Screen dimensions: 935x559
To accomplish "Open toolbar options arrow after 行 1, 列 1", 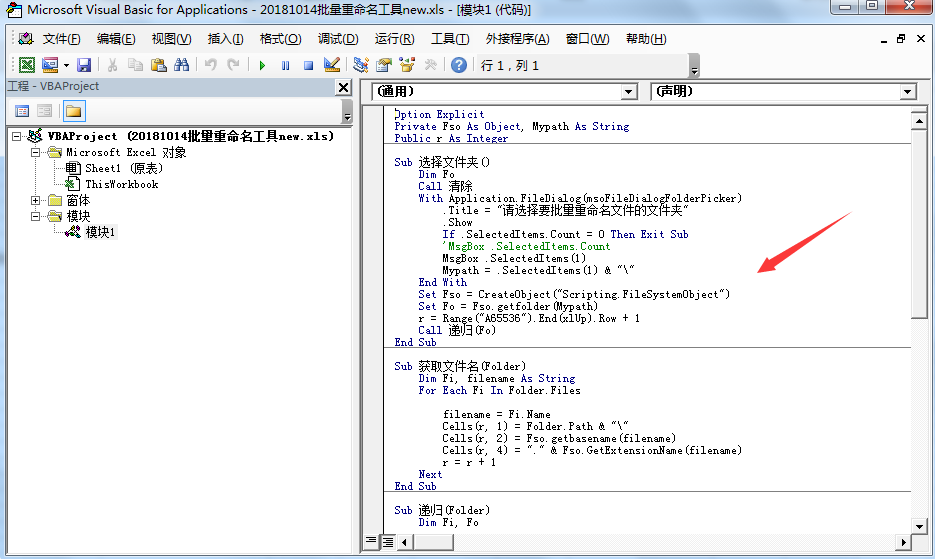I will pyautogui.click(x=694, y=66).
